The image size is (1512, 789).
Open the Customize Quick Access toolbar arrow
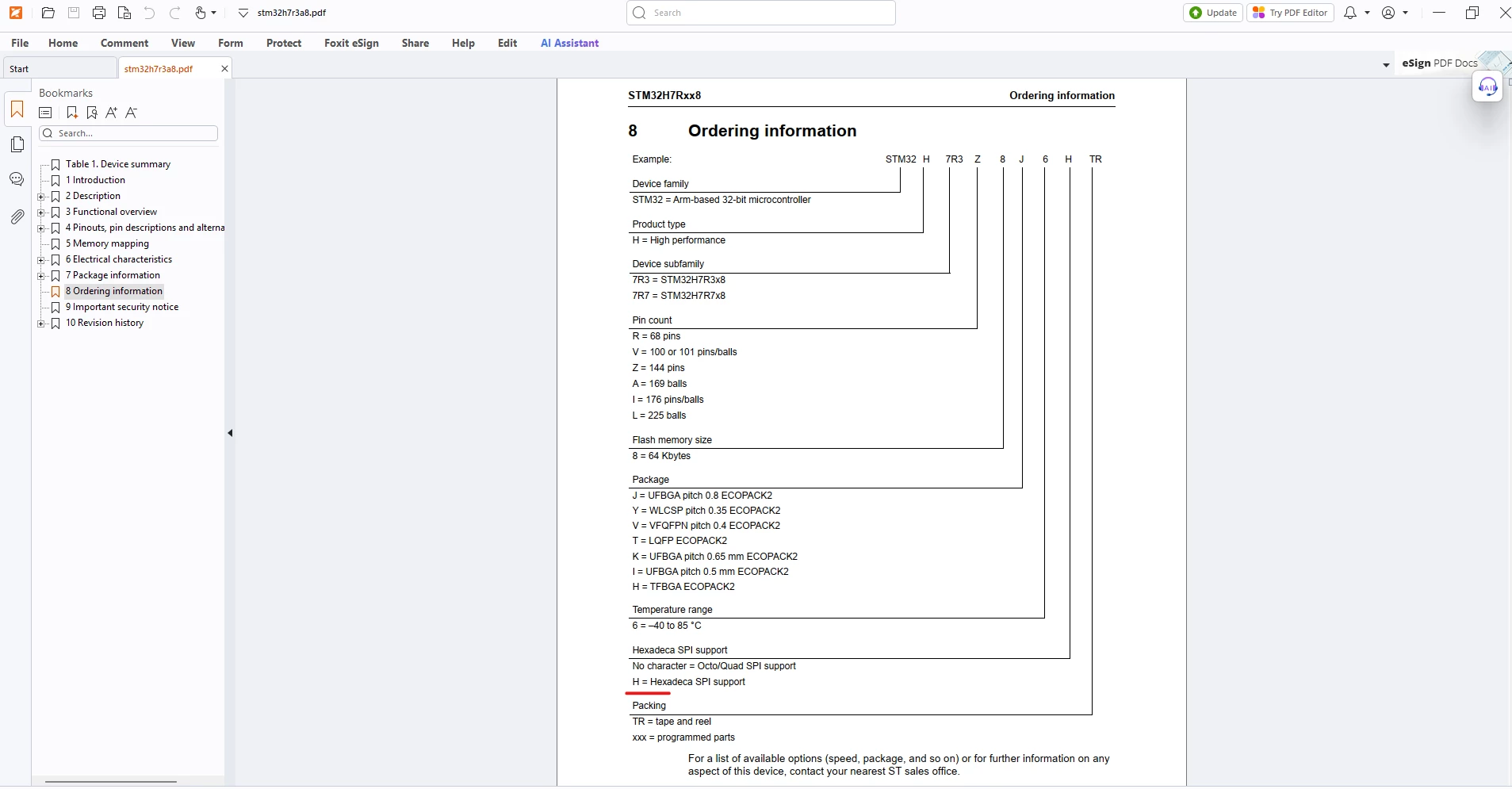point(243,13)
